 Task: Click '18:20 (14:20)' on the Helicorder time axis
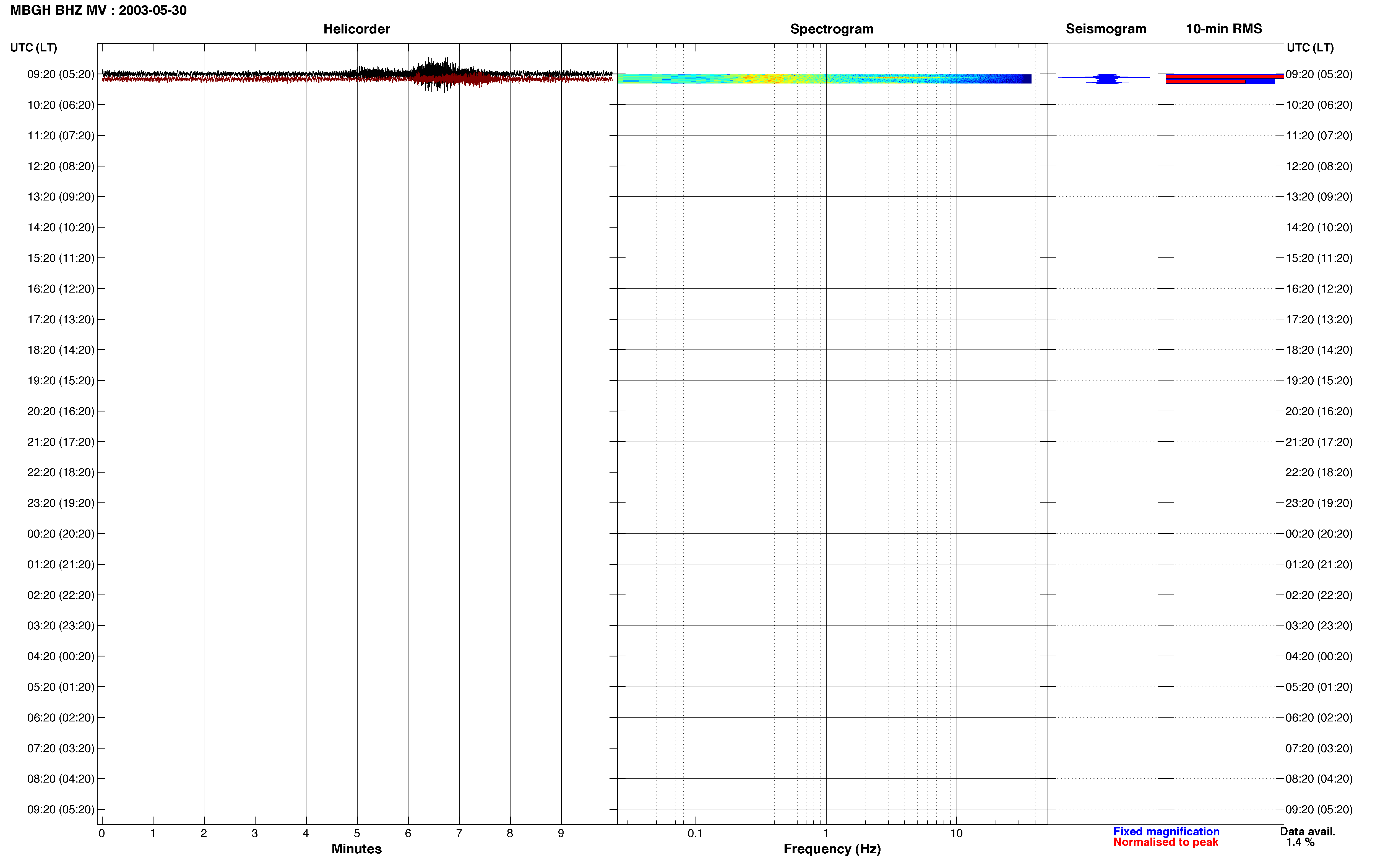[x=61, y=350]
